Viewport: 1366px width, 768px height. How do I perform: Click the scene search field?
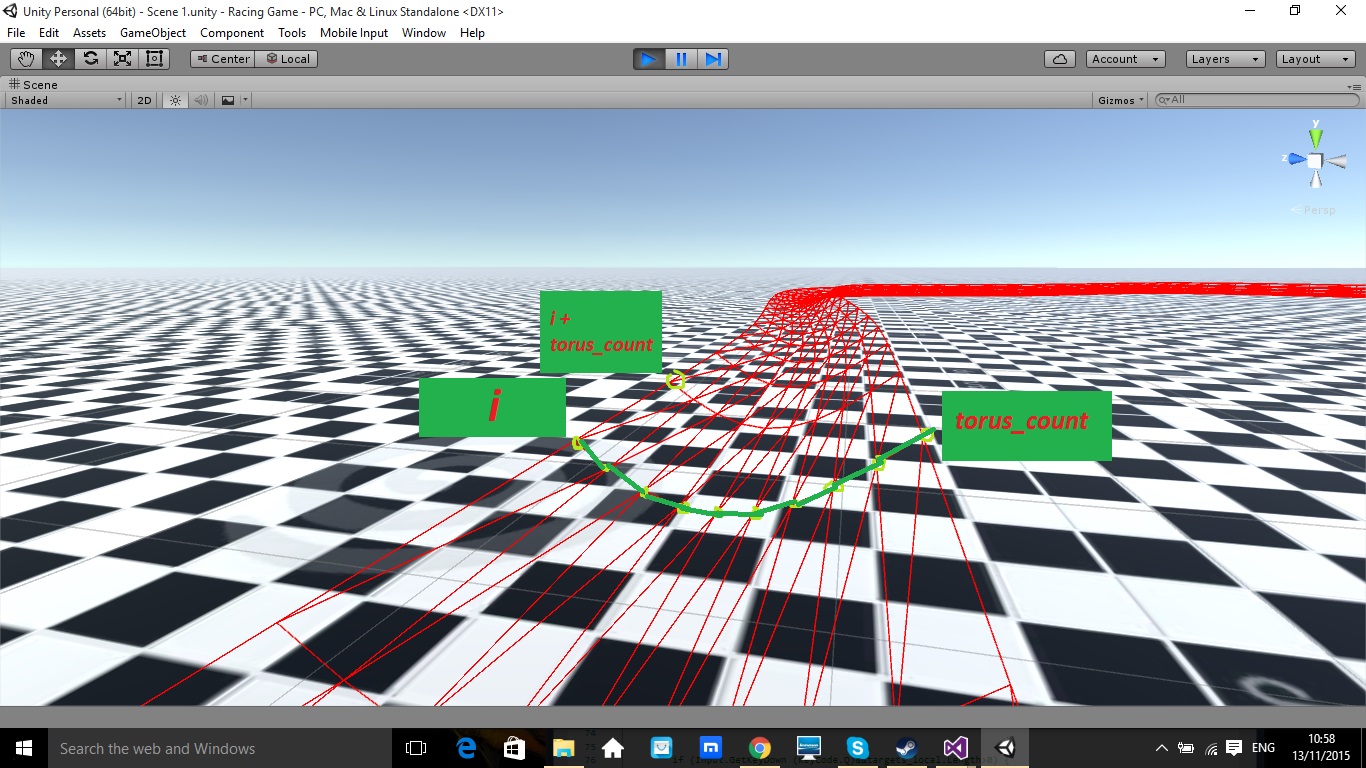[x=1257, y=100]
